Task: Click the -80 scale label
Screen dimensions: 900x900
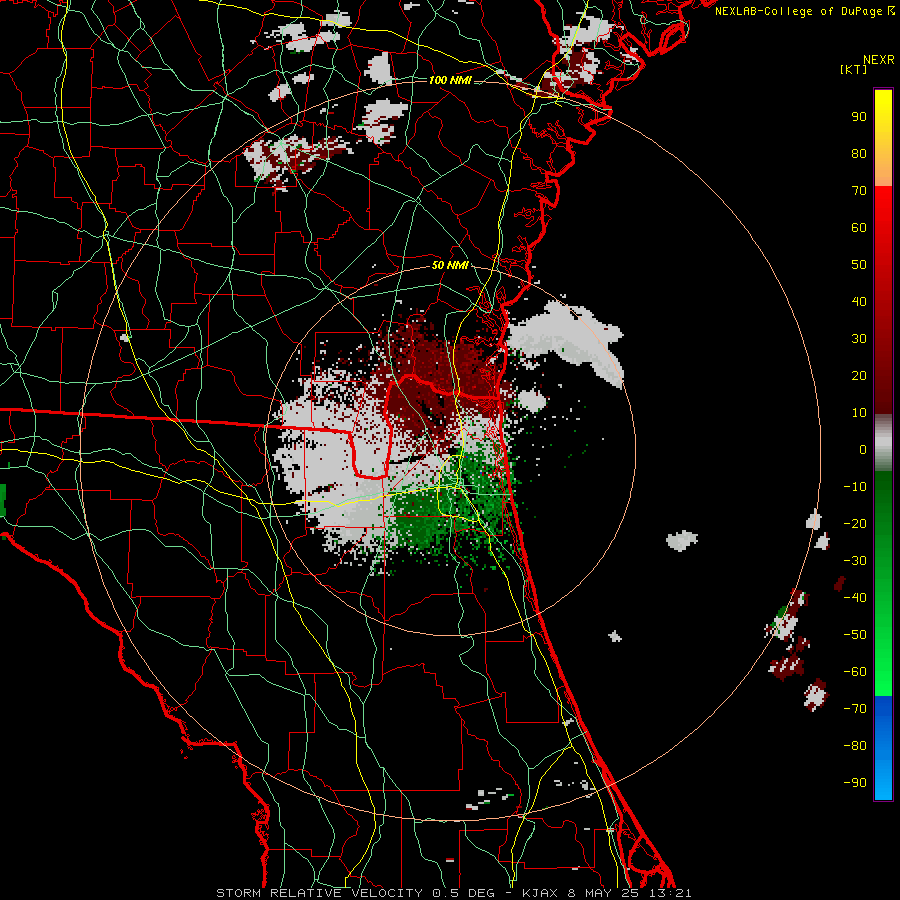Action: click(x=855, y=746)
